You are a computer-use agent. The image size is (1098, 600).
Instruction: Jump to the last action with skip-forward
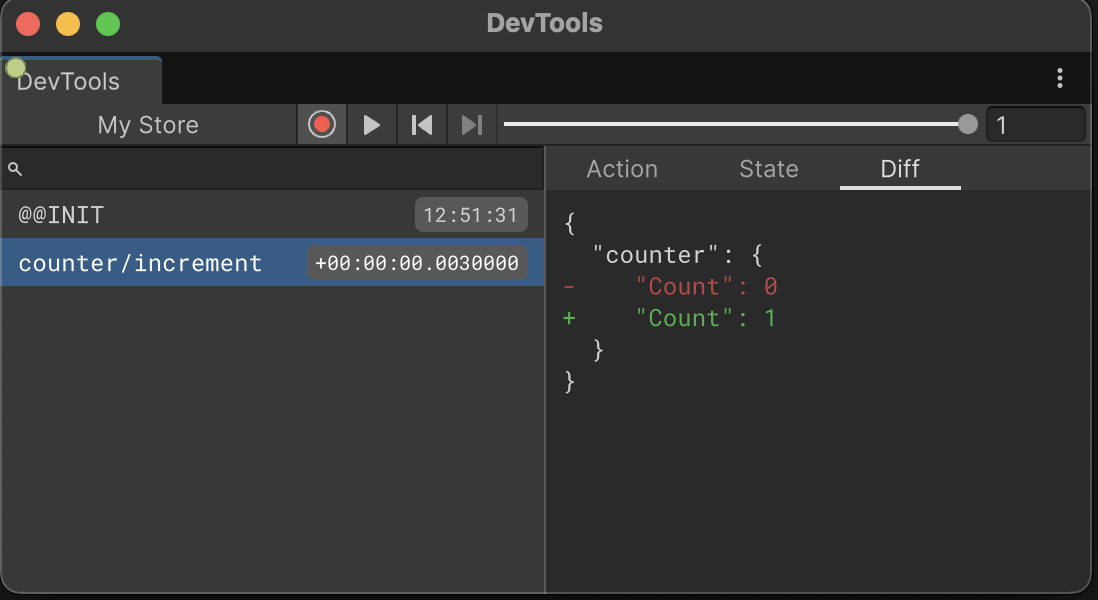pos(470,124)
